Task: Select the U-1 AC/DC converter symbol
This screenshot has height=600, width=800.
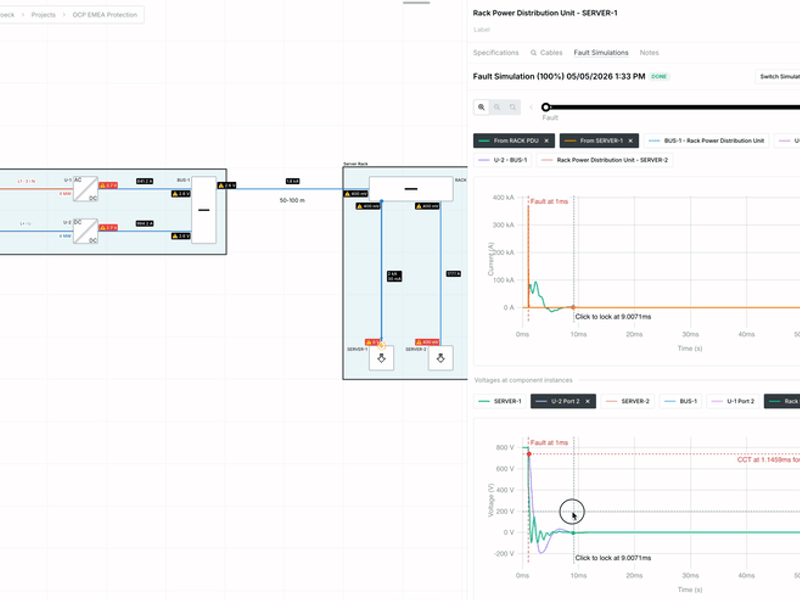Action: coord(86,189)
